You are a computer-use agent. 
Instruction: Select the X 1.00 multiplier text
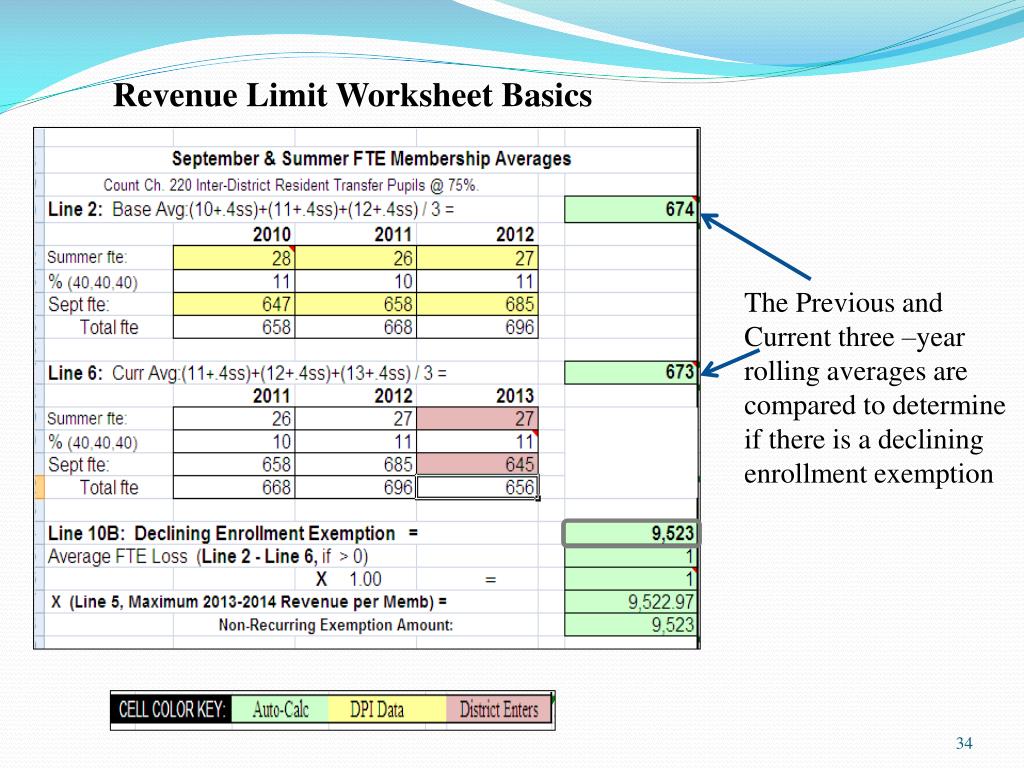[349, 579]
